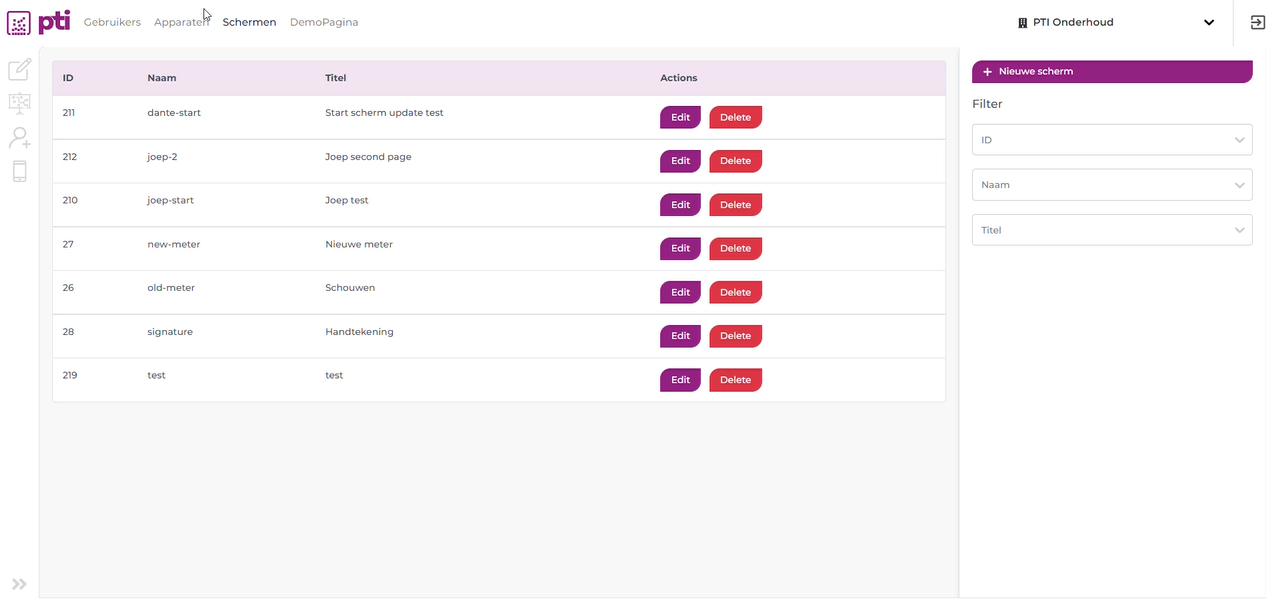The height and width of the screenshot is (600, 1266).
Task: Expand the sidebar with double-chevron icon
Action: point(19,584)
